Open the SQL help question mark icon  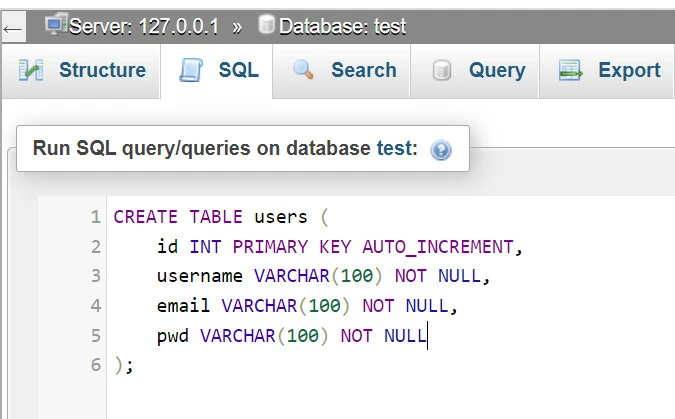point(441,150)
